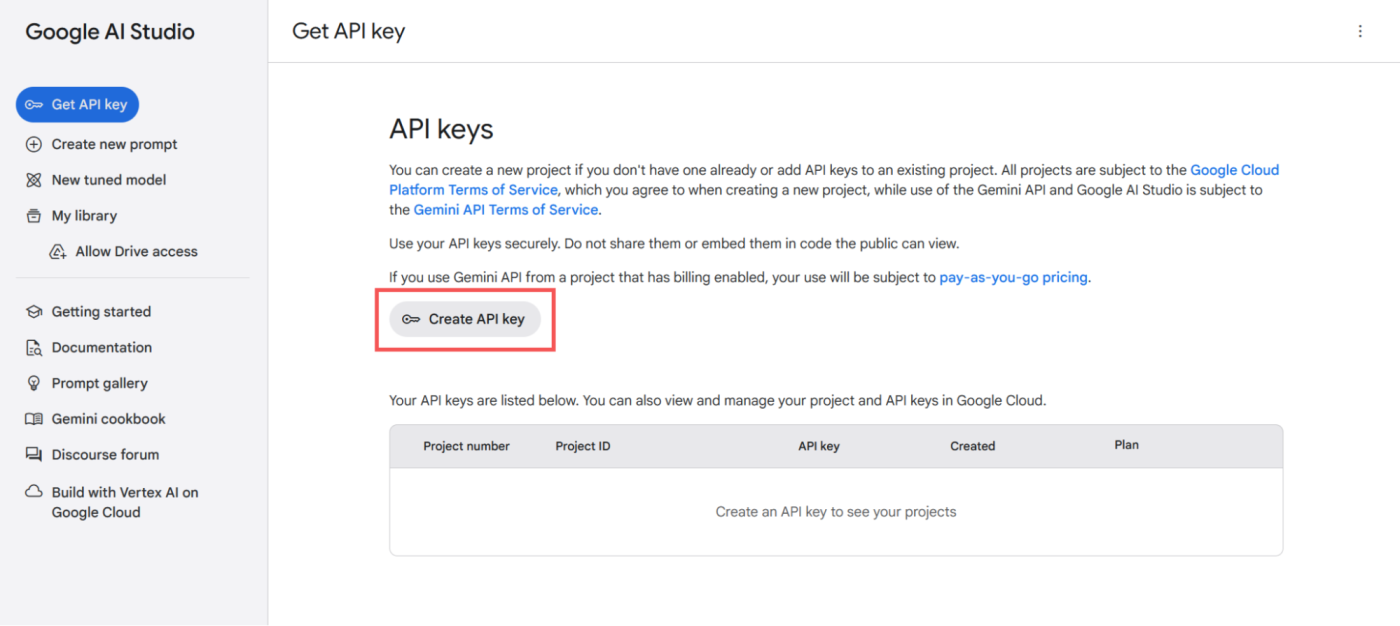Click the graduation cap Getting started icon
Viewport: 1400px width, 626px height.
click(34, 312)
